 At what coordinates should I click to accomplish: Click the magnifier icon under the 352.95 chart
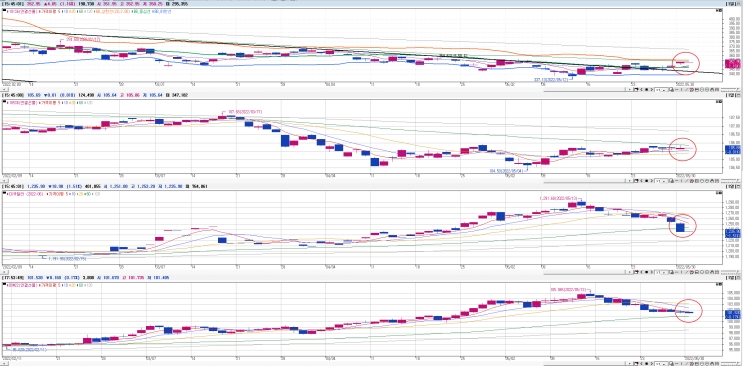click(x=671, y=89)
